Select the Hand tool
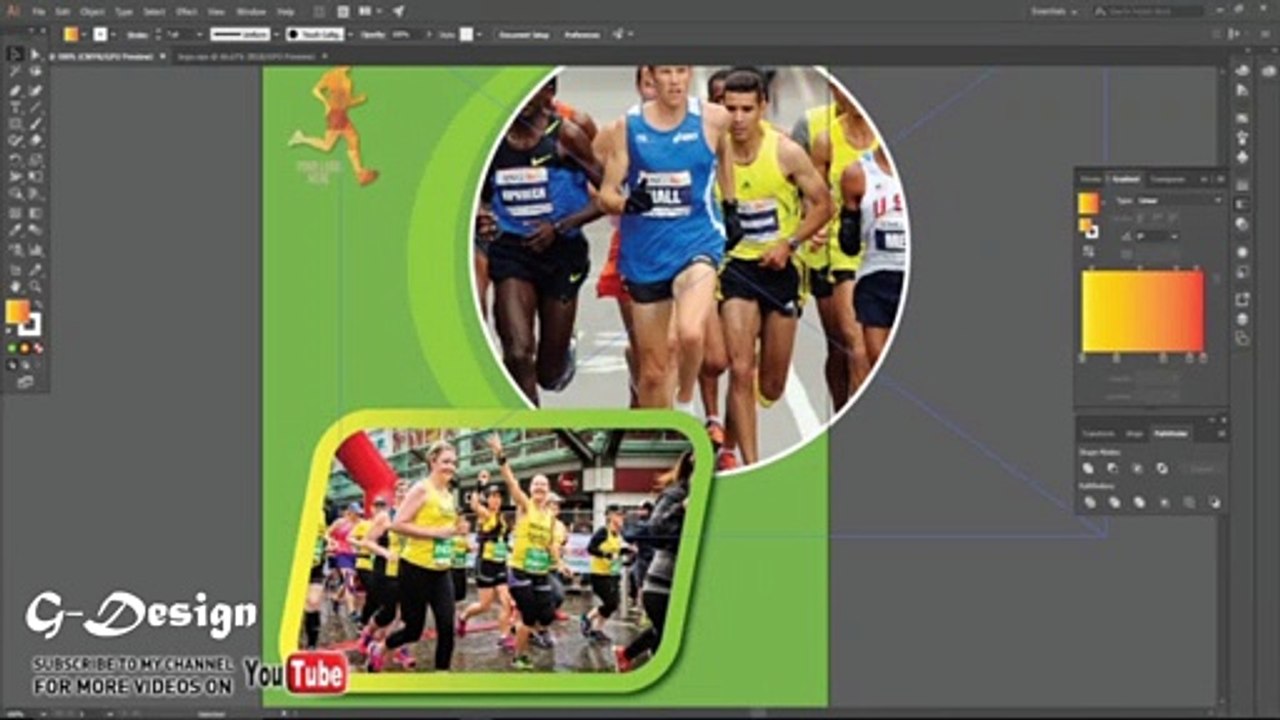Viewport: 1280px width, 720px height. point(16,286)
